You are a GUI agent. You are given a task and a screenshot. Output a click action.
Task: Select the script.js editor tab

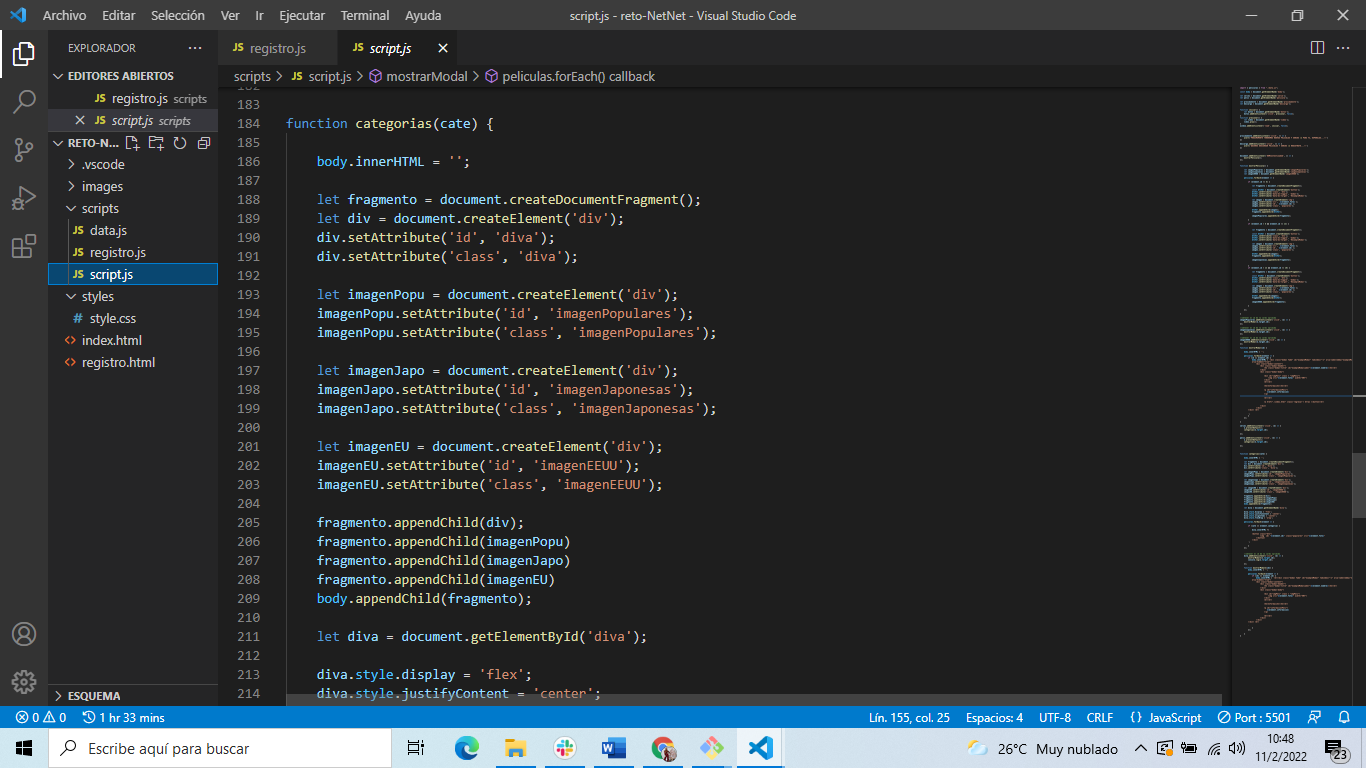click(x=399, y=48)
